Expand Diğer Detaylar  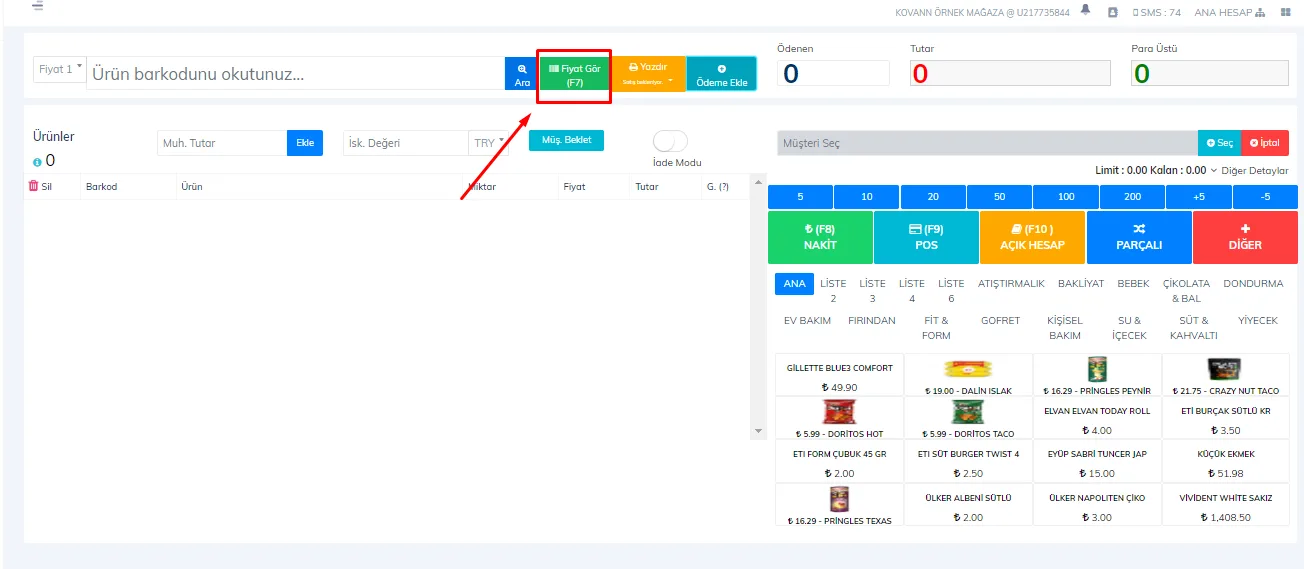click(x=1248, y=171)
